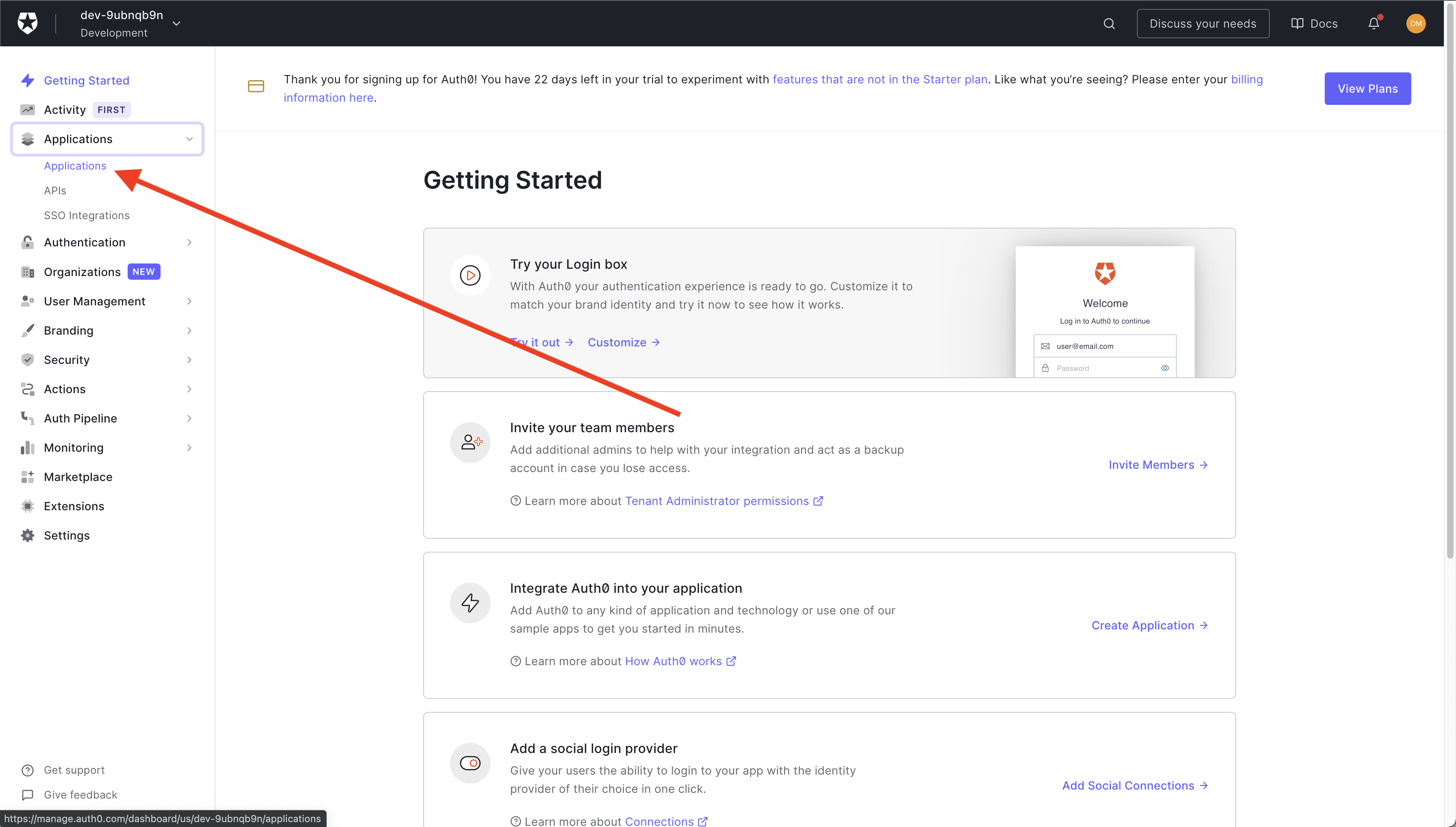Click the user@email.com input field

coord(1104,346)
